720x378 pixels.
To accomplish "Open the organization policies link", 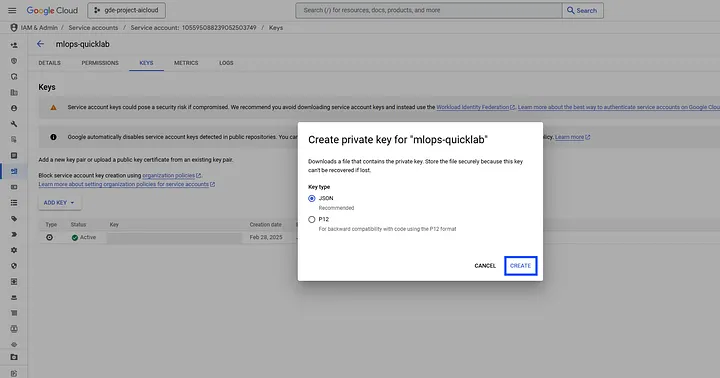I will [x=169, y=175].
